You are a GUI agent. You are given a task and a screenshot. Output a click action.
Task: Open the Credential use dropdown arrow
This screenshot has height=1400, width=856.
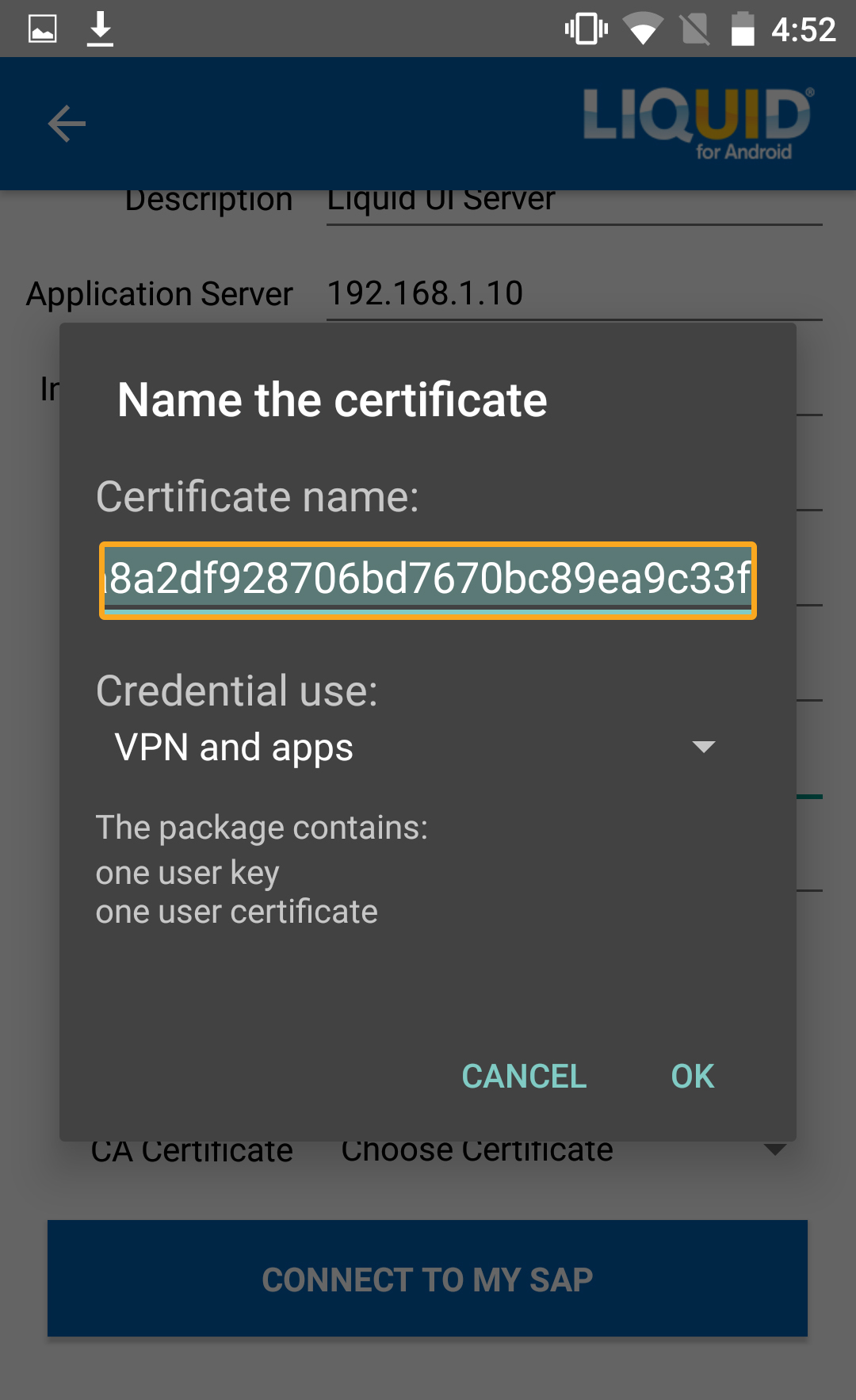(x=703, y=747)
